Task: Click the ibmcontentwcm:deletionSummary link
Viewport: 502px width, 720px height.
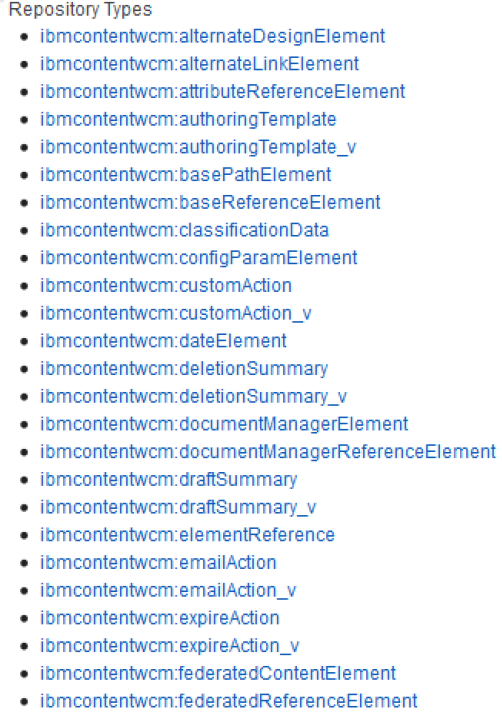Action: click(x=184, y=369)
